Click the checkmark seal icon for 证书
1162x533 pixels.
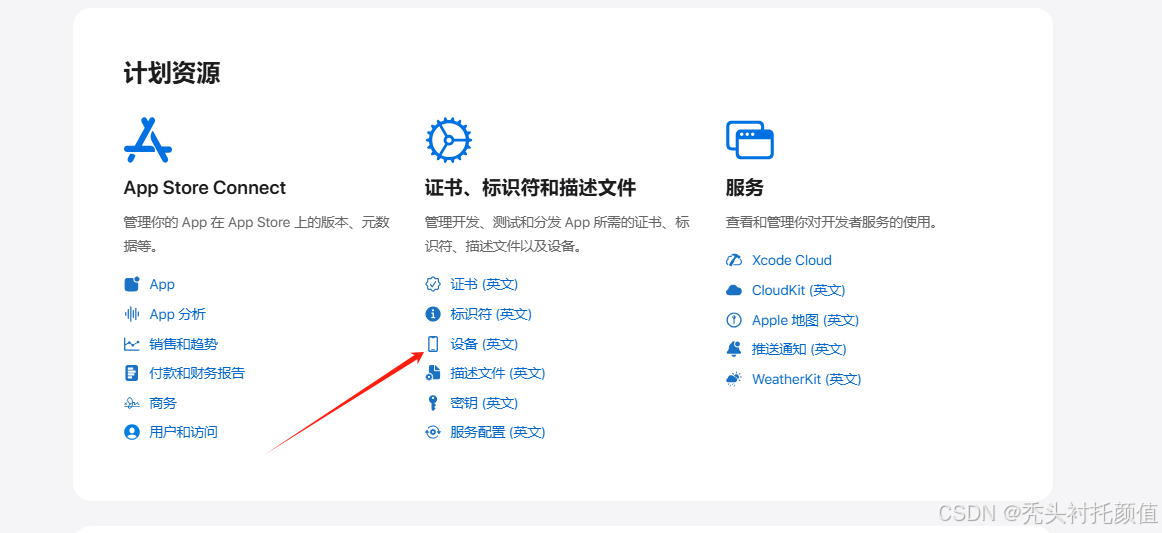tap(433, 285)
